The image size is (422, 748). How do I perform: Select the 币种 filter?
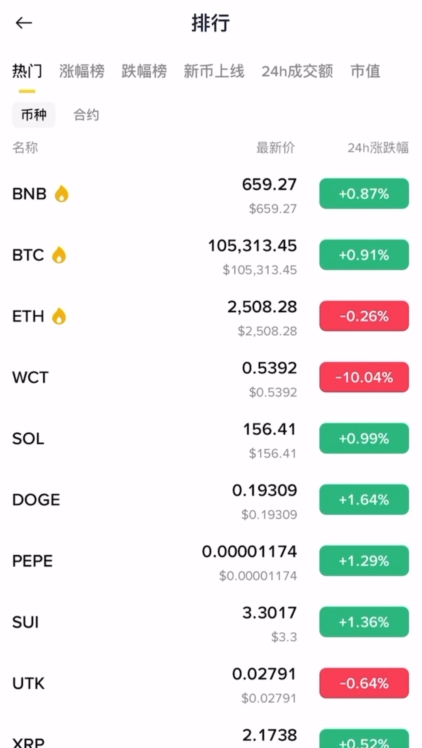(x=34, y=115)
